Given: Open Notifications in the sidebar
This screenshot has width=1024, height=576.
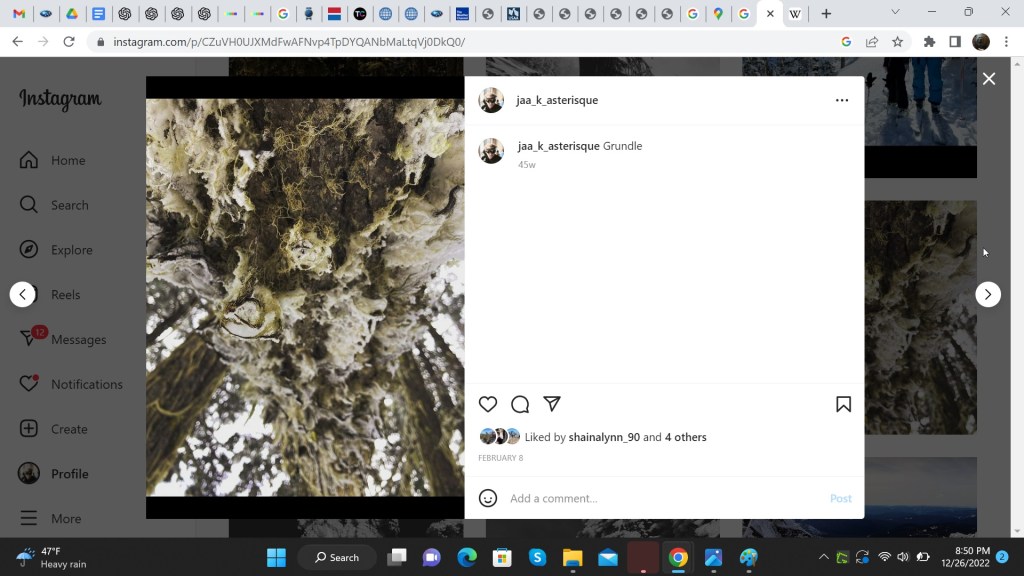Looking at the screenshot, I should (86, 384).
